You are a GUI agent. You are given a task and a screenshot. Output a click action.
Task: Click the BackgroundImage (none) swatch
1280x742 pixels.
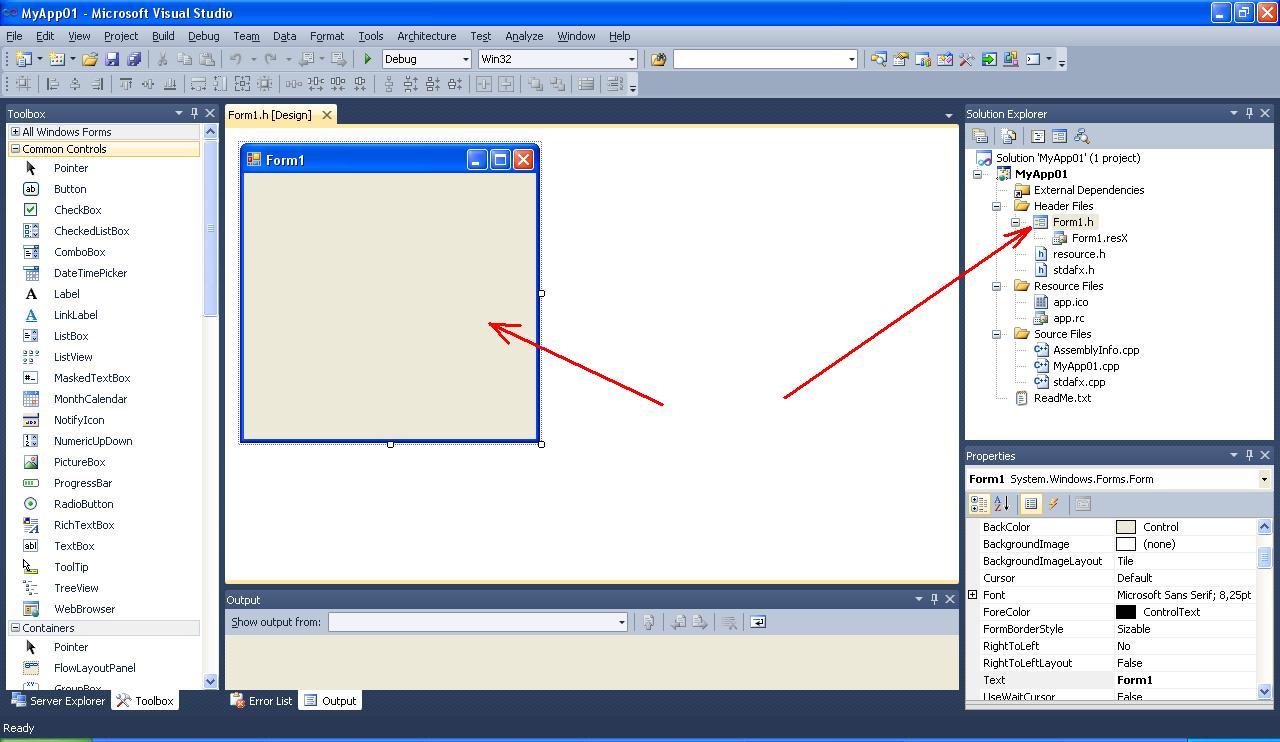(x=1126, y=544)
